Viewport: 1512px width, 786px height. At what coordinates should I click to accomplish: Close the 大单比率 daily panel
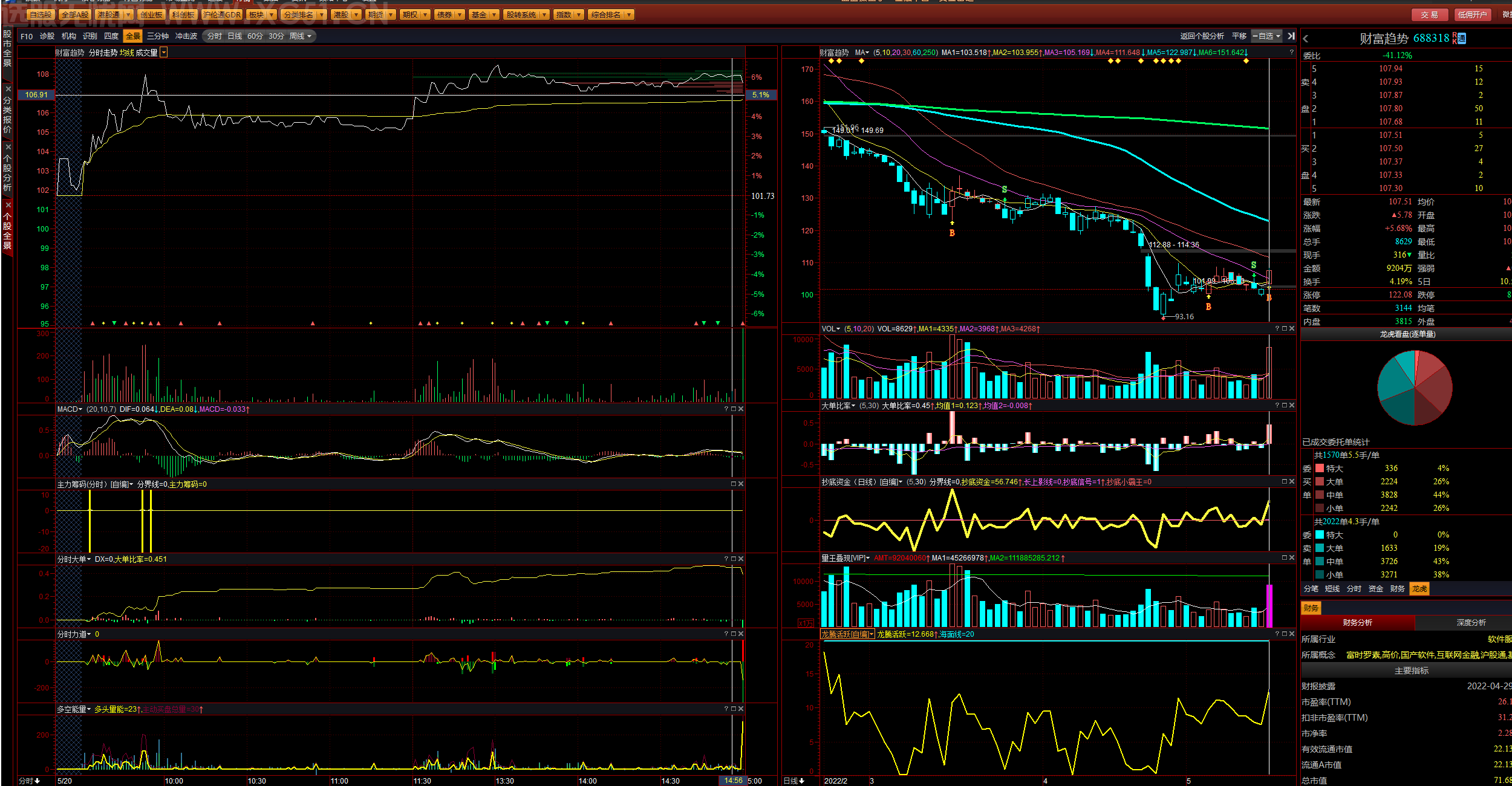(x=1292, y=406)
